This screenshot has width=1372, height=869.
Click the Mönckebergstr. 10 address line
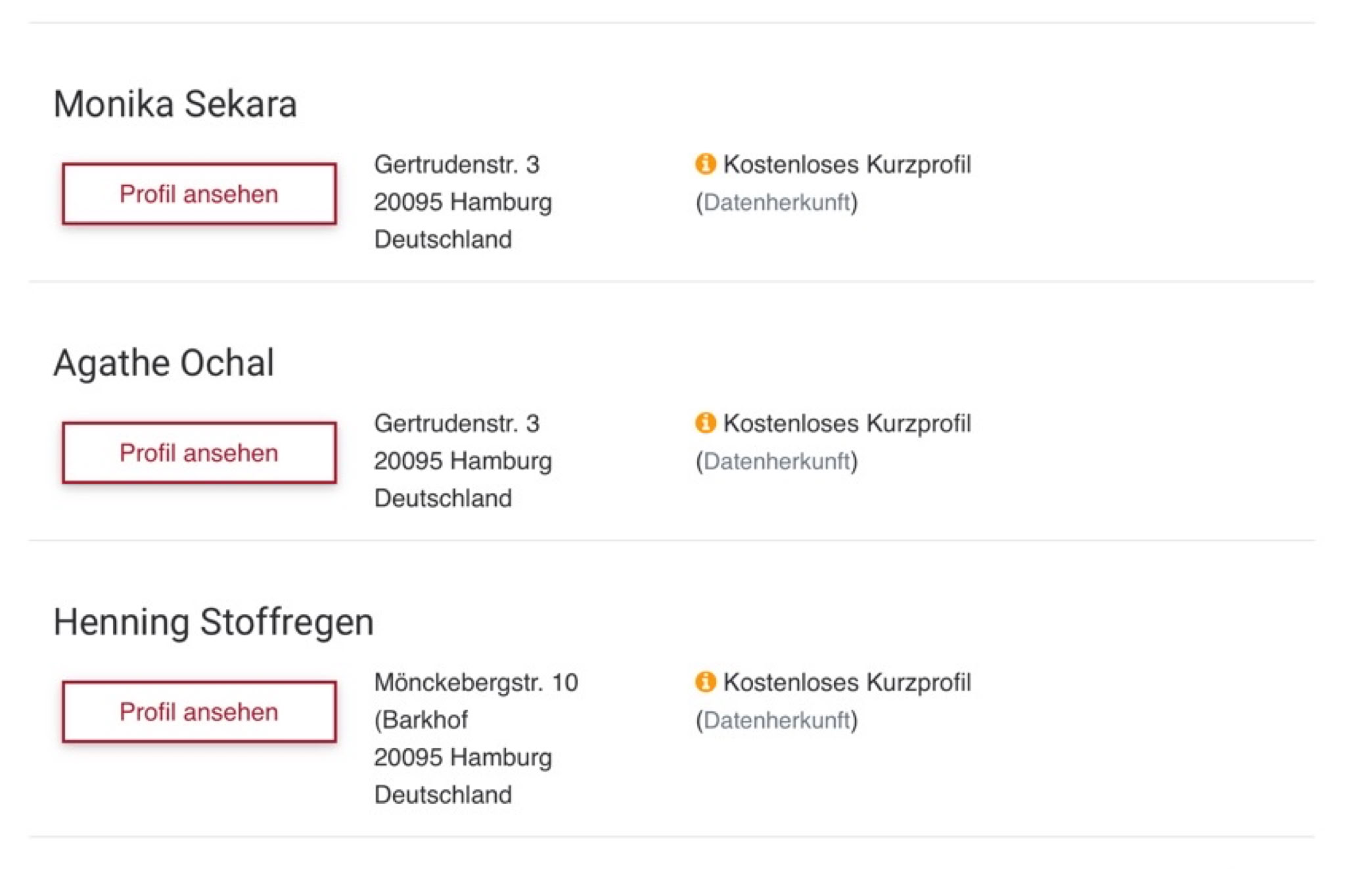click(x=476, y=682)
